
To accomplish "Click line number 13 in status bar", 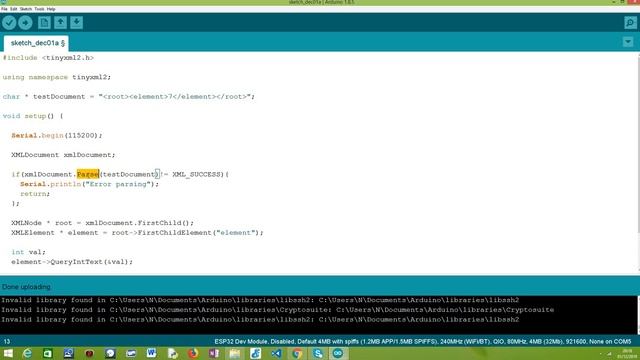I will [x=7, y=342].
